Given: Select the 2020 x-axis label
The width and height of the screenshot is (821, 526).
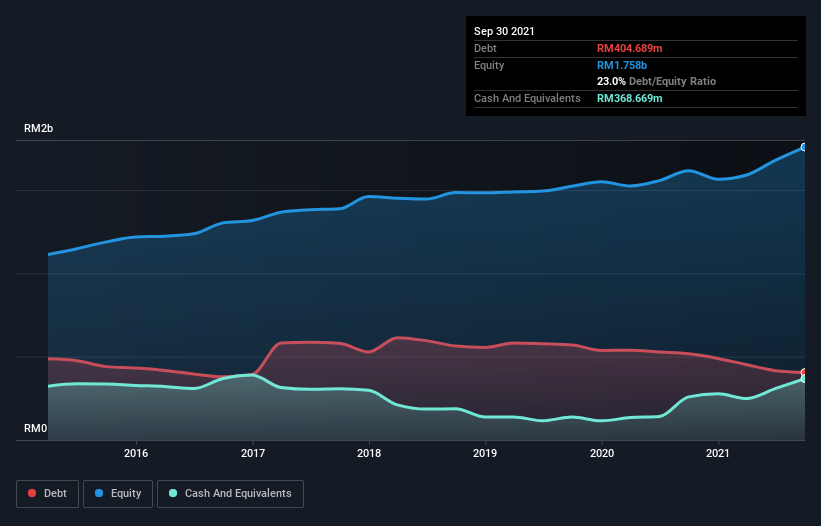Looking at the screenshot, I should click(602, 454).
